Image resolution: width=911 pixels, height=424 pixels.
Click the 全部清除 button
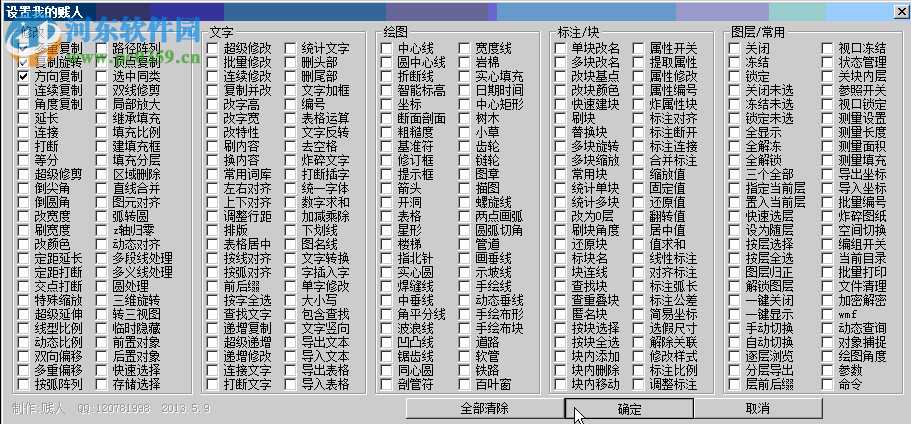point(485,408)
